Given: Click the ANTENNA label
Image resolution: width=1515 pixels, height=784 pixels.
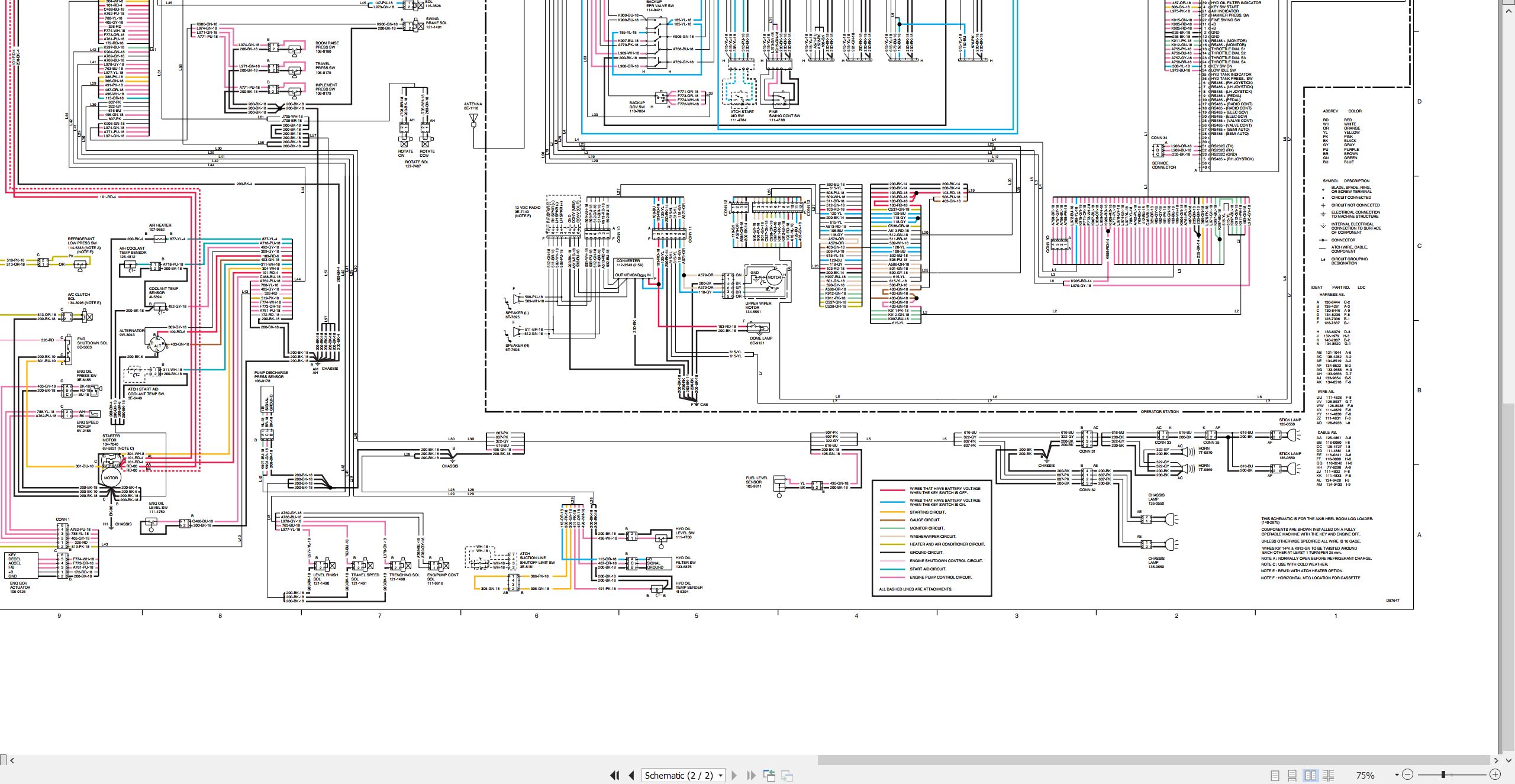Looking at the screenshot, I should tap(473, 104).
